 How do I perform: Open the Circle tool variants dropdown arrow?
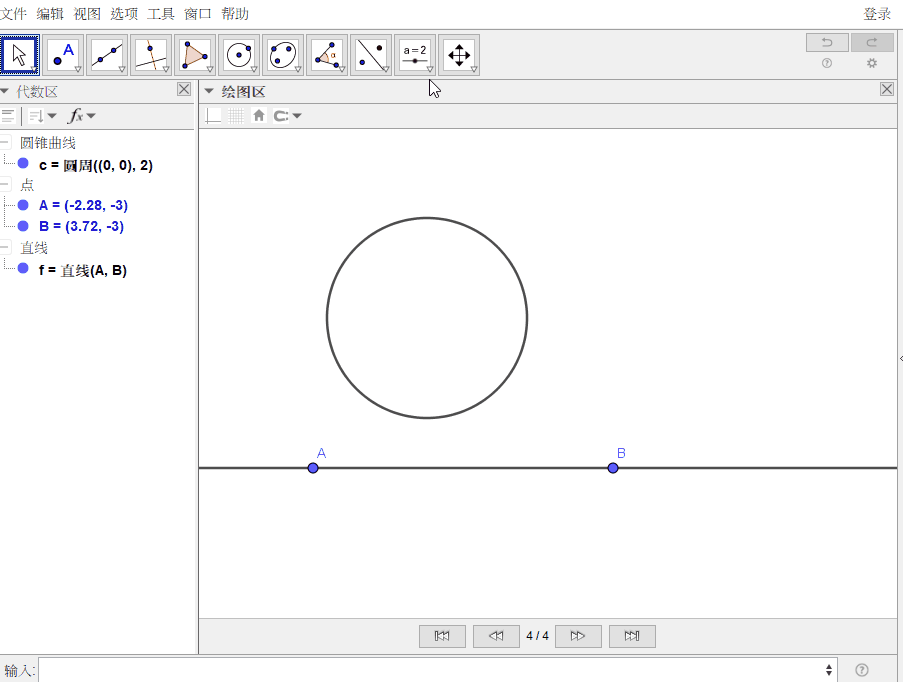coord(252,70)
